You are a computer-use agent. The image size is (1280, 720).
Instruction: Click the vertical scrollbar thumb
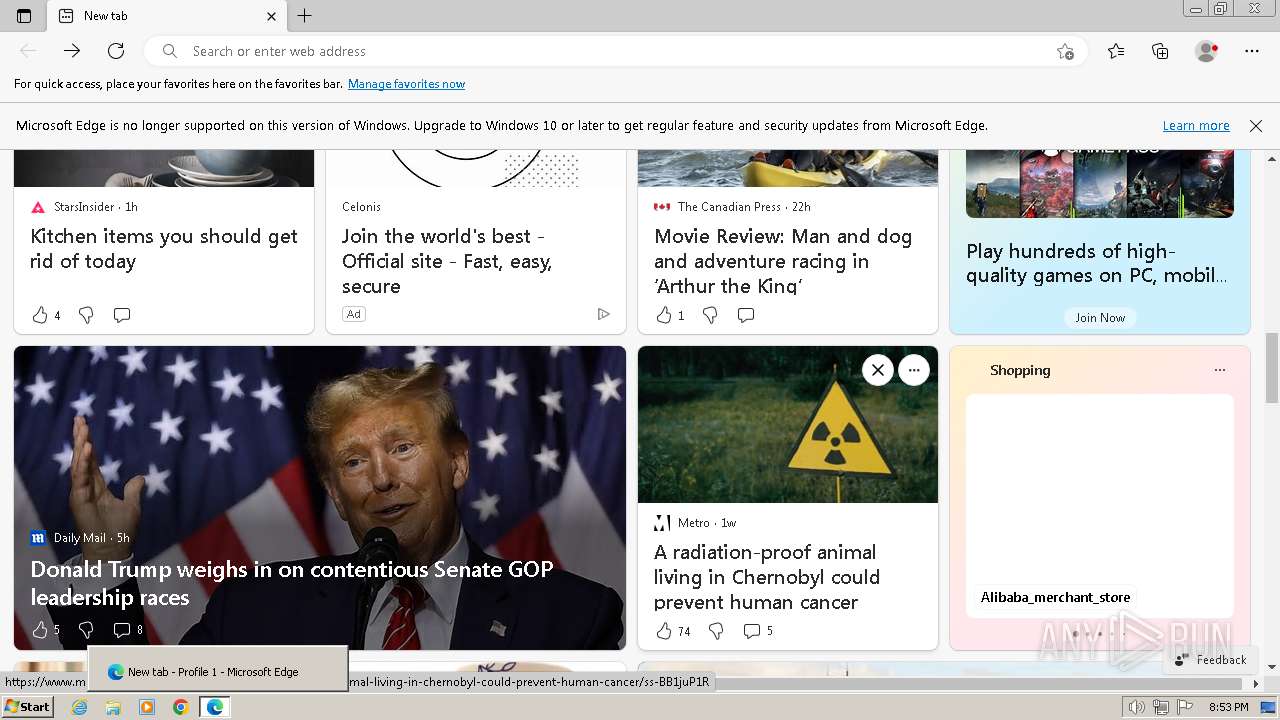[x=1272, y=367]
